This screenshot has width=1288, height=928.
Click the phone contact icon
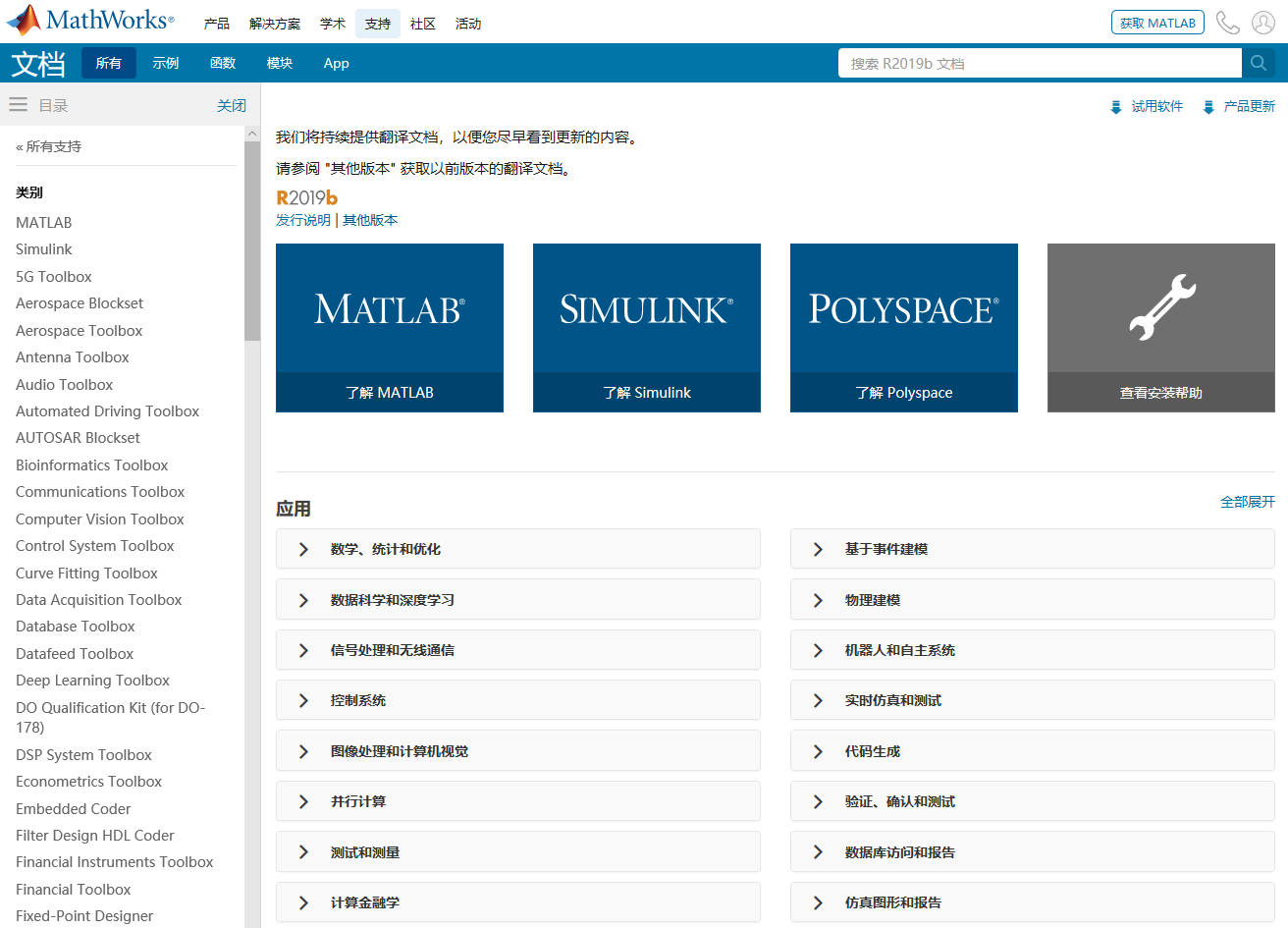click(x=1227, y=22)
